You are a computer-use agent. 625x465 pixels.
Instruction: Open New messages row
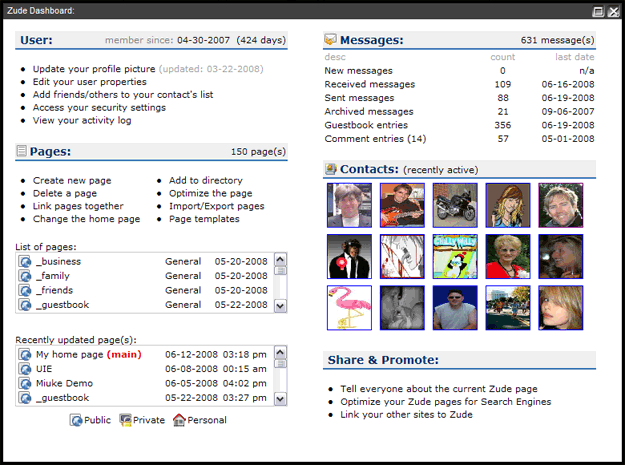tap(459, 71)
